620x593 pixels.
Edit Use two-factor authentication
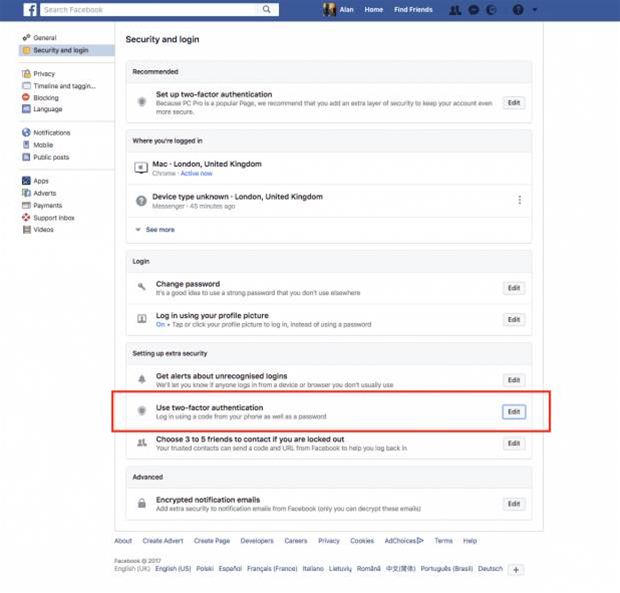pyautogui.click(x=513, y=412)
